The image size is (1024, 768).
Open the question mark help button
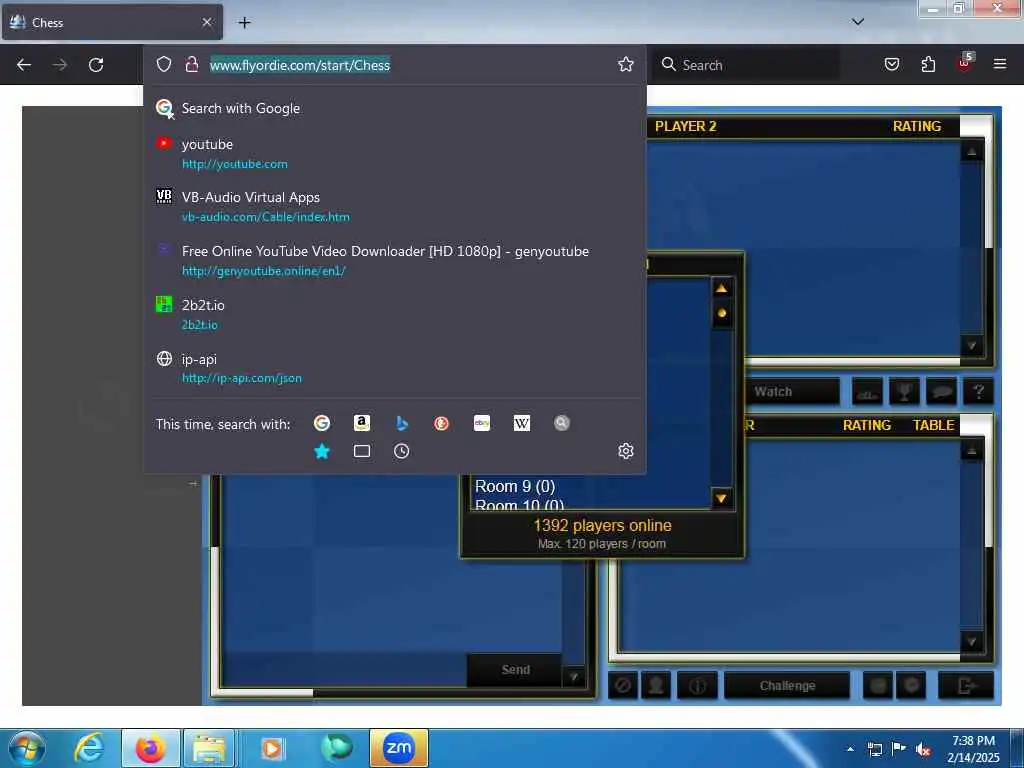point(978,392)
